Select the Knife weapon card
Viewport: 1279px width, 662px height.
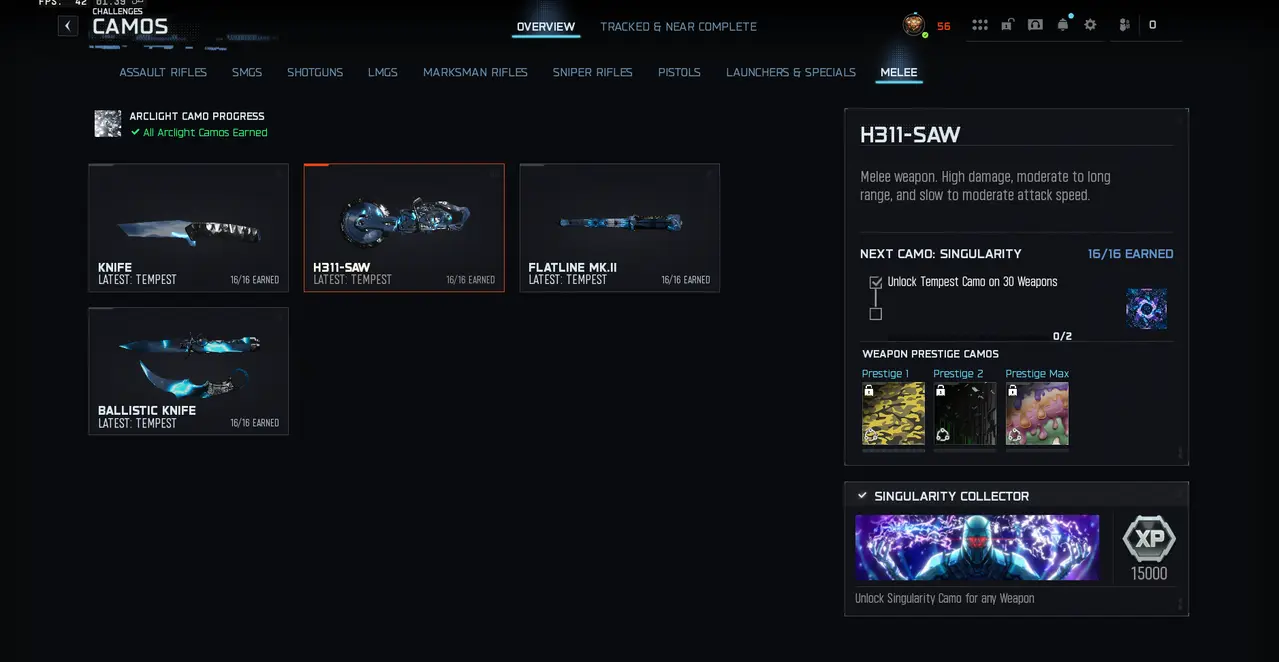tap(188, 228)
